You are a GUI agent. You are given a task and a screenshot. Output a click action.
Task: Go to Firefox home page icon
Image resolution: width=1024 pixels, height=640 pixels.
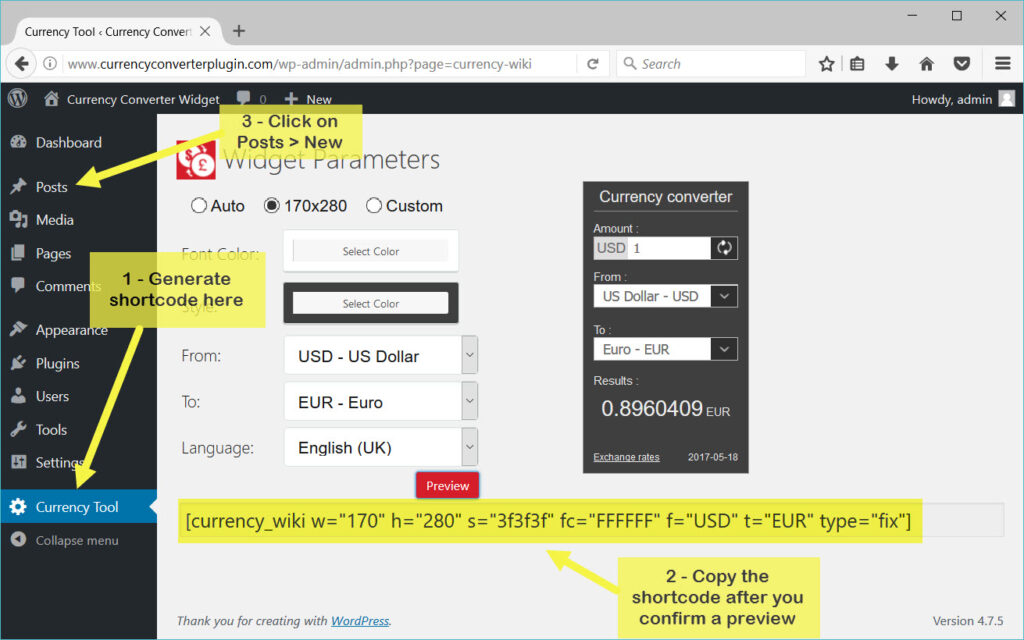coord(926,63)
